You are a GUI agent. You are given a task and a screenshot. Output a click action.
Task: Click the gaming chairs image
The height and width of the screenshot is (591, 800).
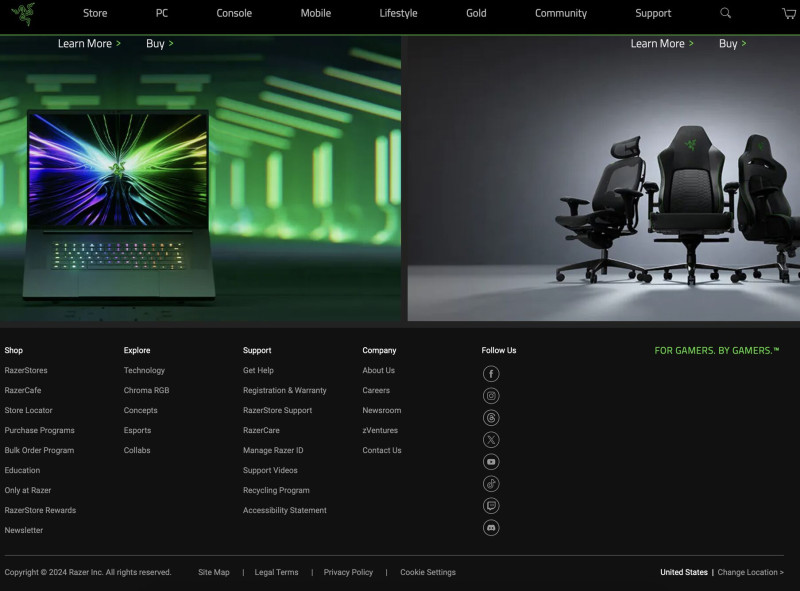tap(679, 204)
